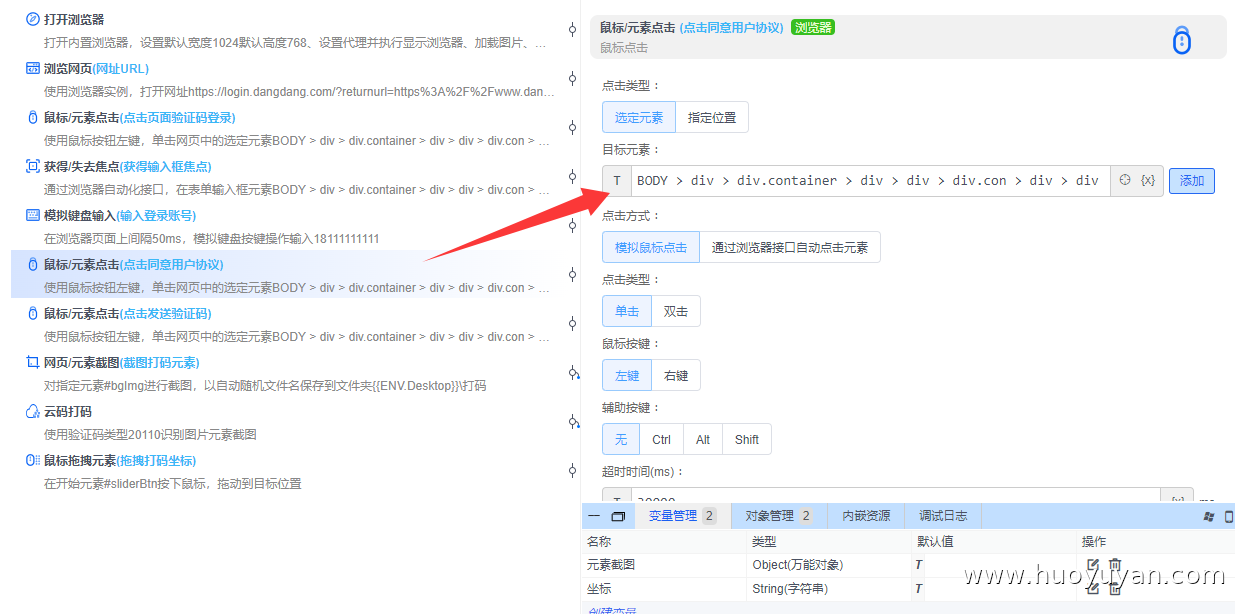Image resolution: width=1235 pixels, height=614 pixels.
Task: Click the 默认值 column header
Action: click(x=935, y=541)
